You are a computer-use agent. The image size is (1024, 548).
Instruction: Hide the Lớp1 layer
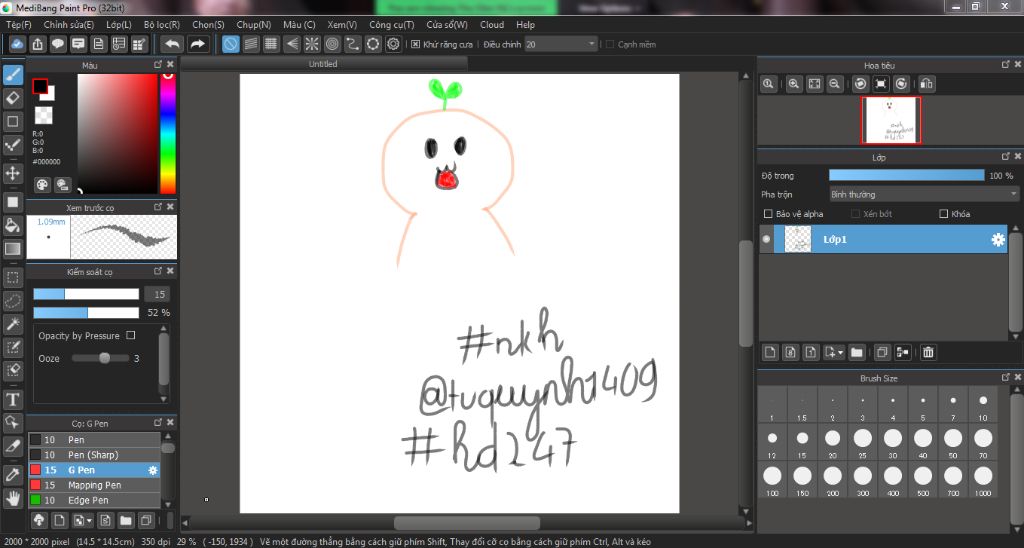(x=767, y=239)
